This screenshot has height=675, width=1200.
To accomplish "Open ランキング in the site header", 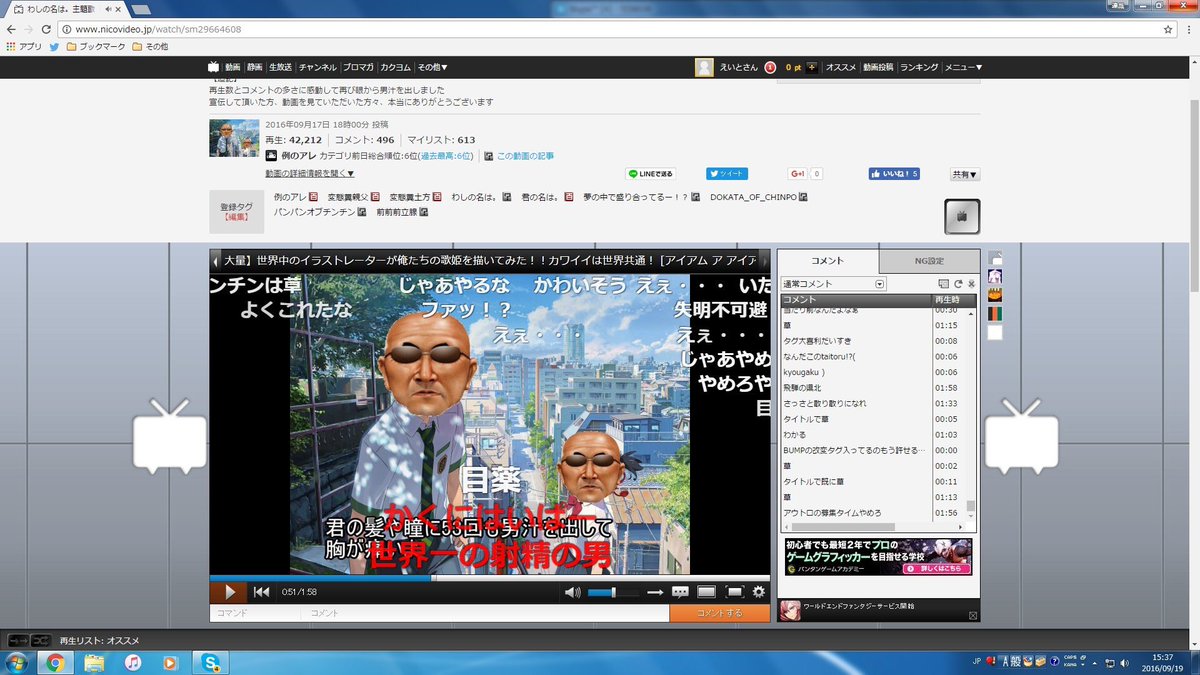I will click(x=919, y=67).
